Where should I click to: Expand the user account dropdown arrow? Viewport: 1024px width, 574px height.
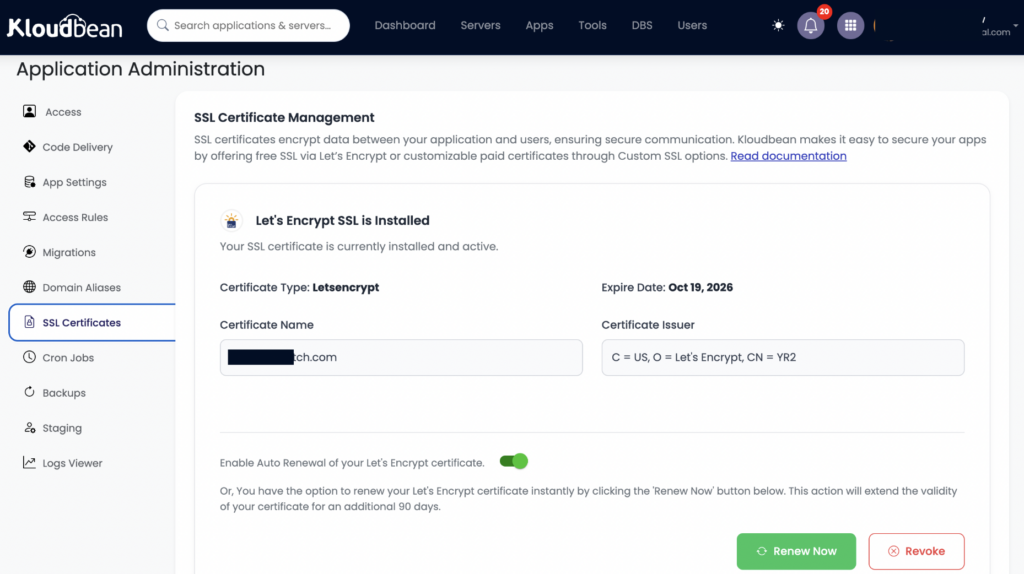point(1016,25)
